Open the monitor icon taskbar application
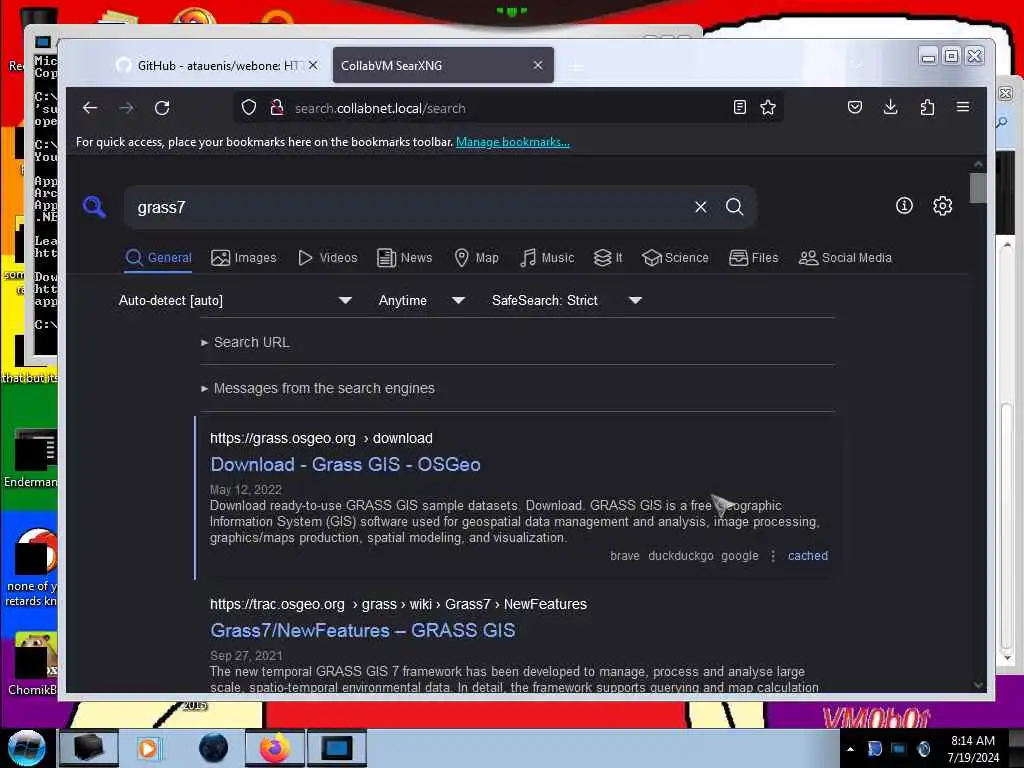The height and width of the screenshot is (768, 1024). click(x=337, y=748)
